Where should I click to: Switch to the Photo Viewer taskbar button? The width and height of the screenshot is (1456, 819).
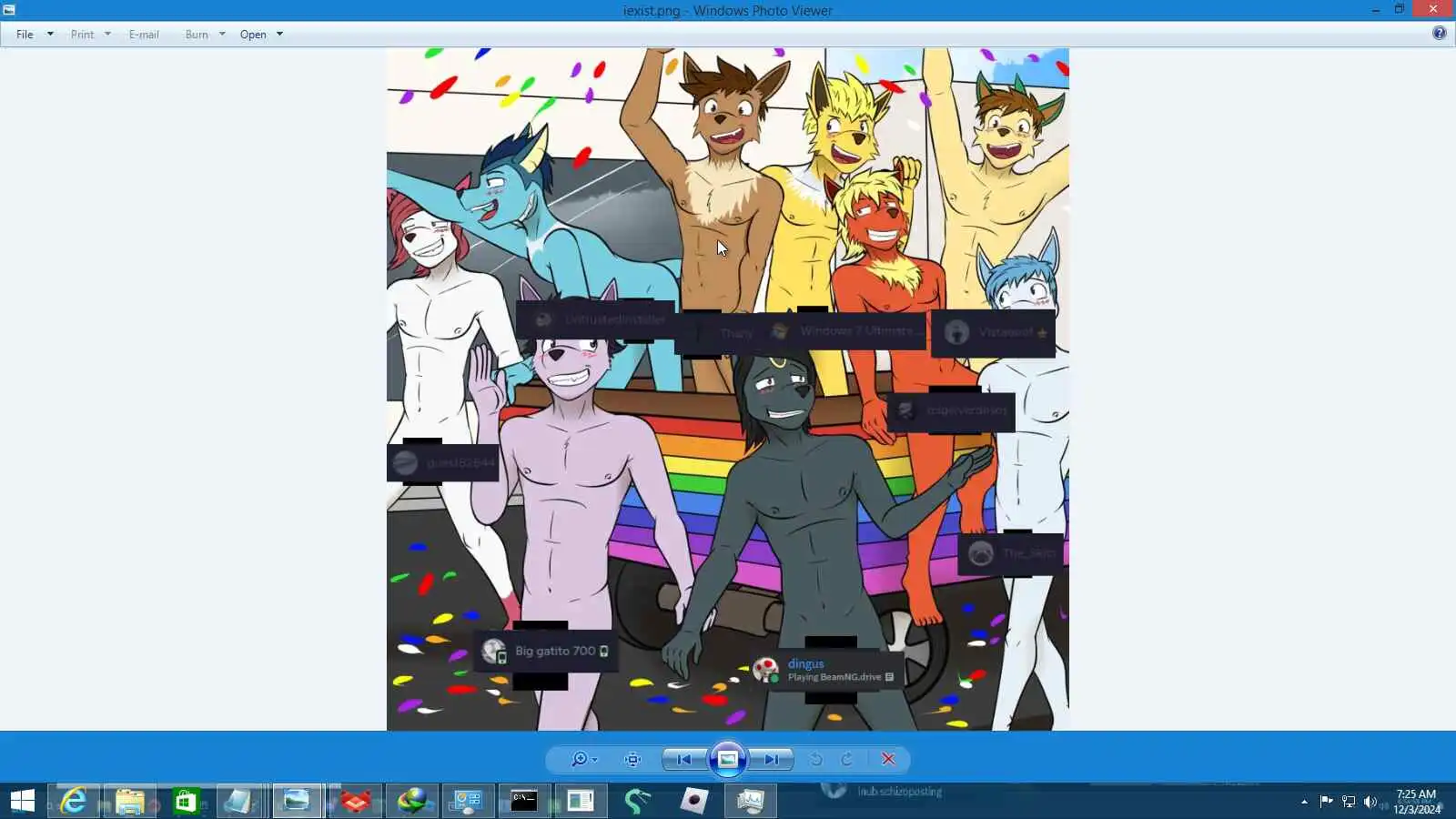(297, 801)
